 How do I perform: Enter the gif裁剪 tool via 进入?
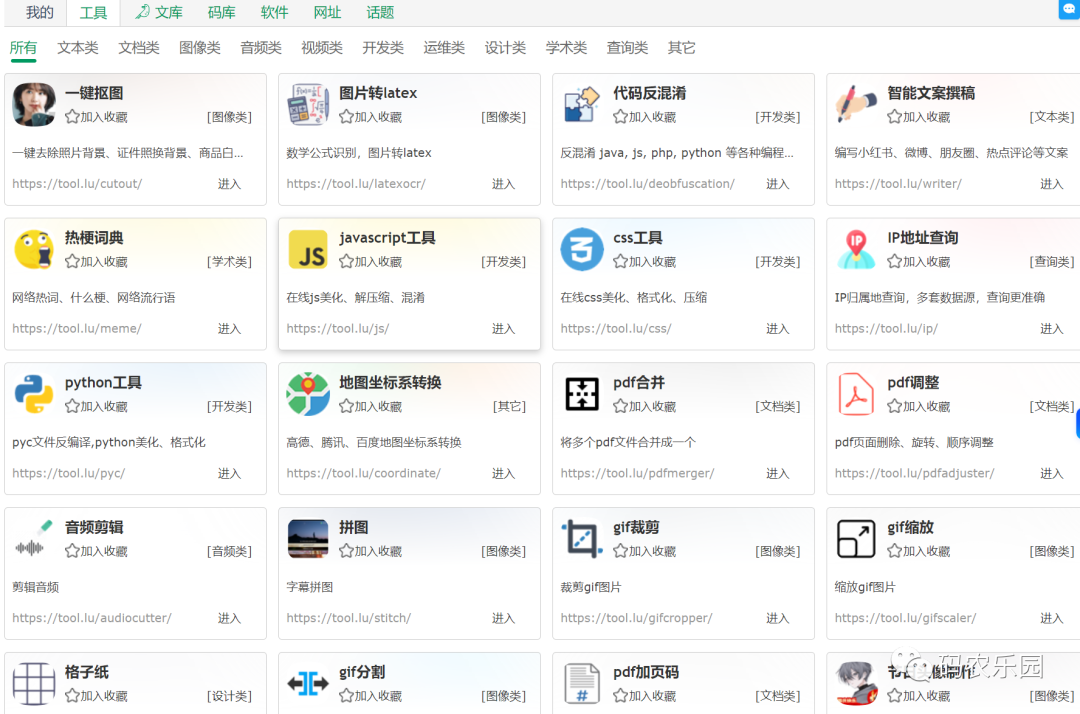click(778, 618)
